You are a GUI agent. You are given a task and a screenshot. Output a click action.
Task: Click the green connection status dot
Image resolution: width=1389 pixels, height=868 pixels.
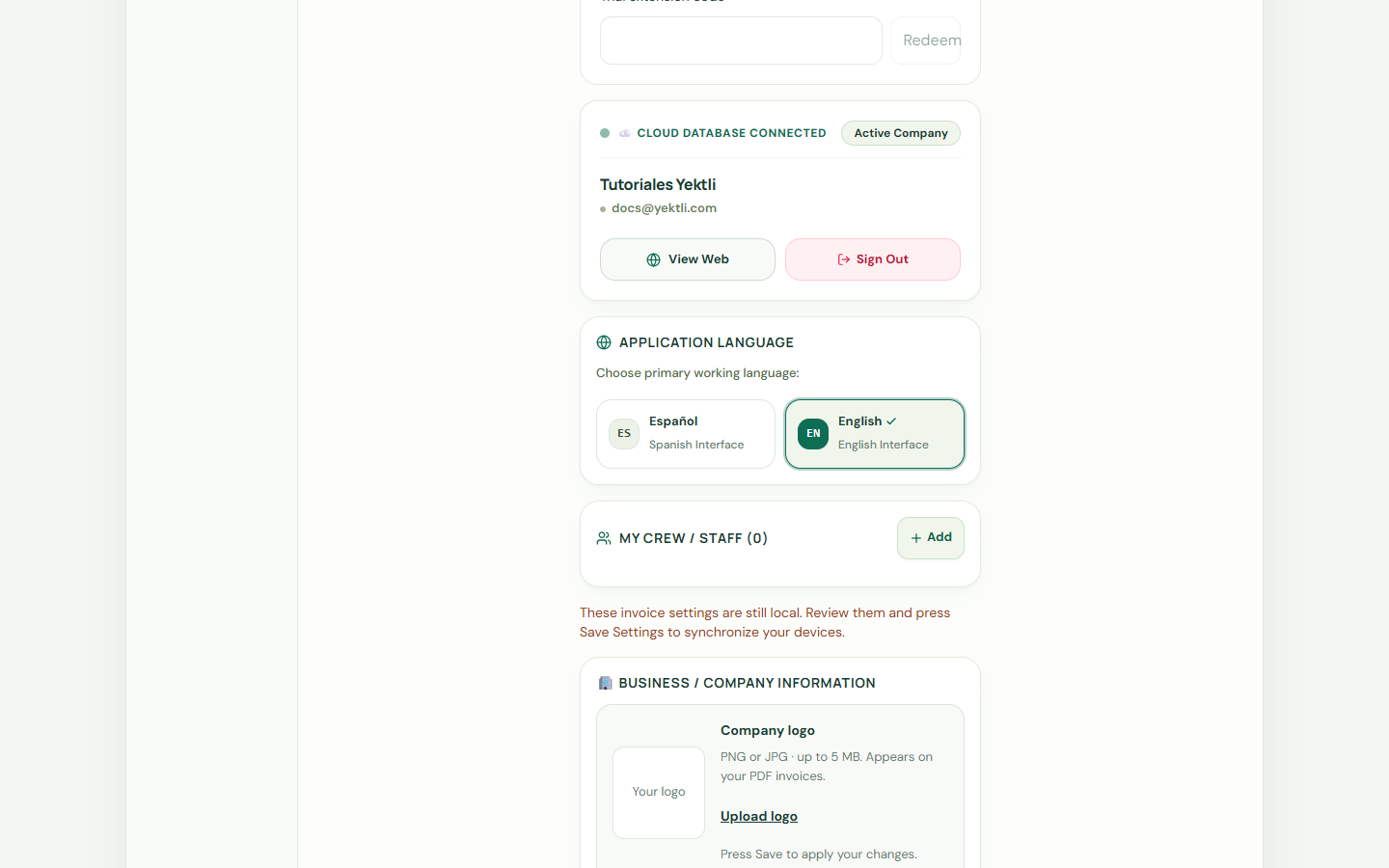[605, 133]
